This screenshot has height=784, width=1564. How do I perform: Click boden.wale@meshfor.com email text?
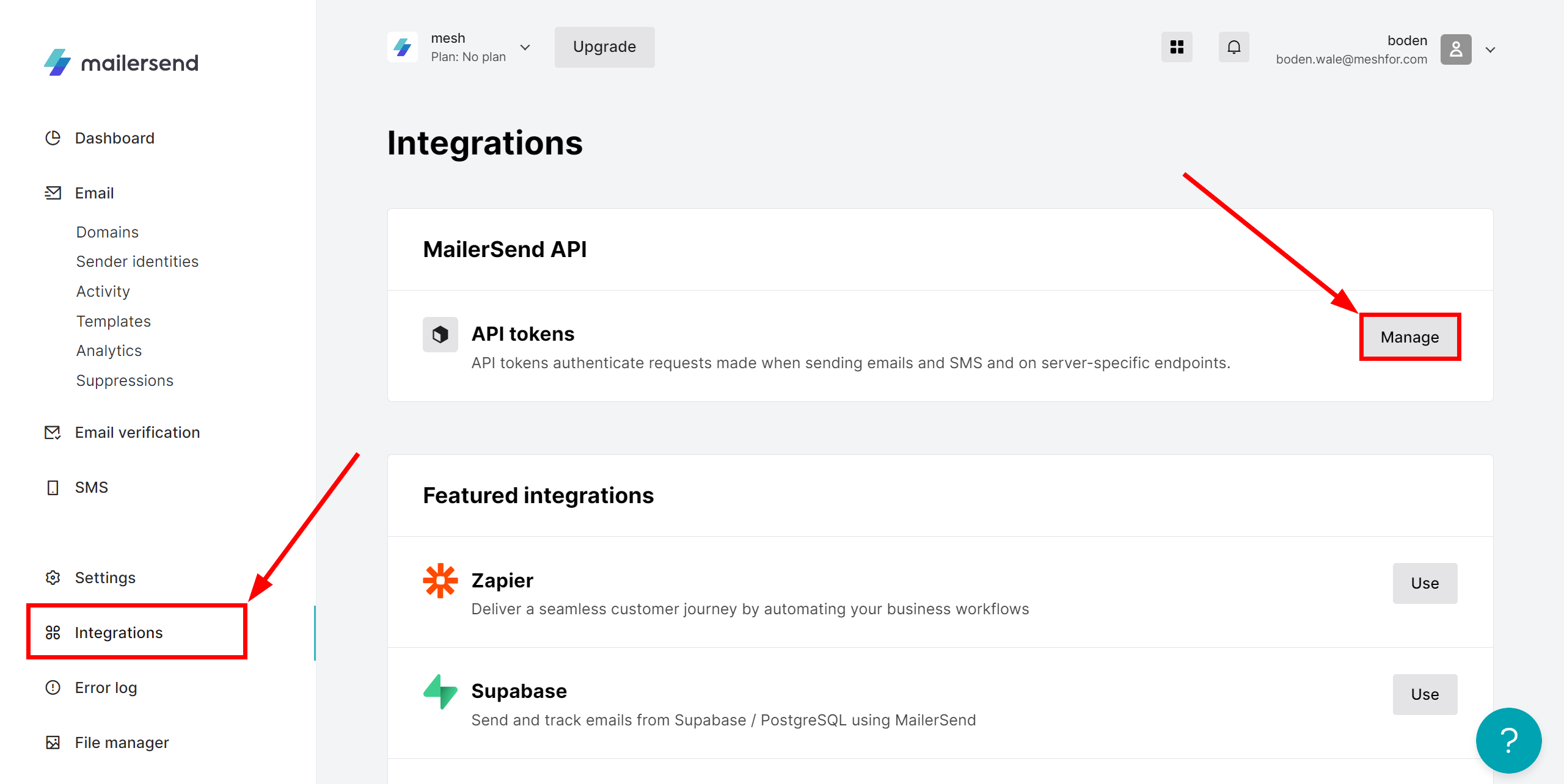click(1351, 59)
